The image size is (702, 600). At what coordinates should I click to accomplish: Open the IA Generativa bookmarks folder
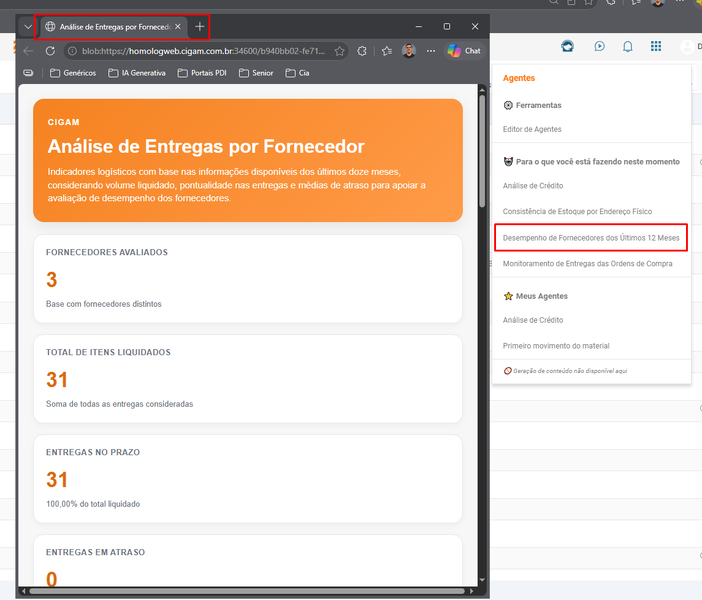click(x=137, y=73)
